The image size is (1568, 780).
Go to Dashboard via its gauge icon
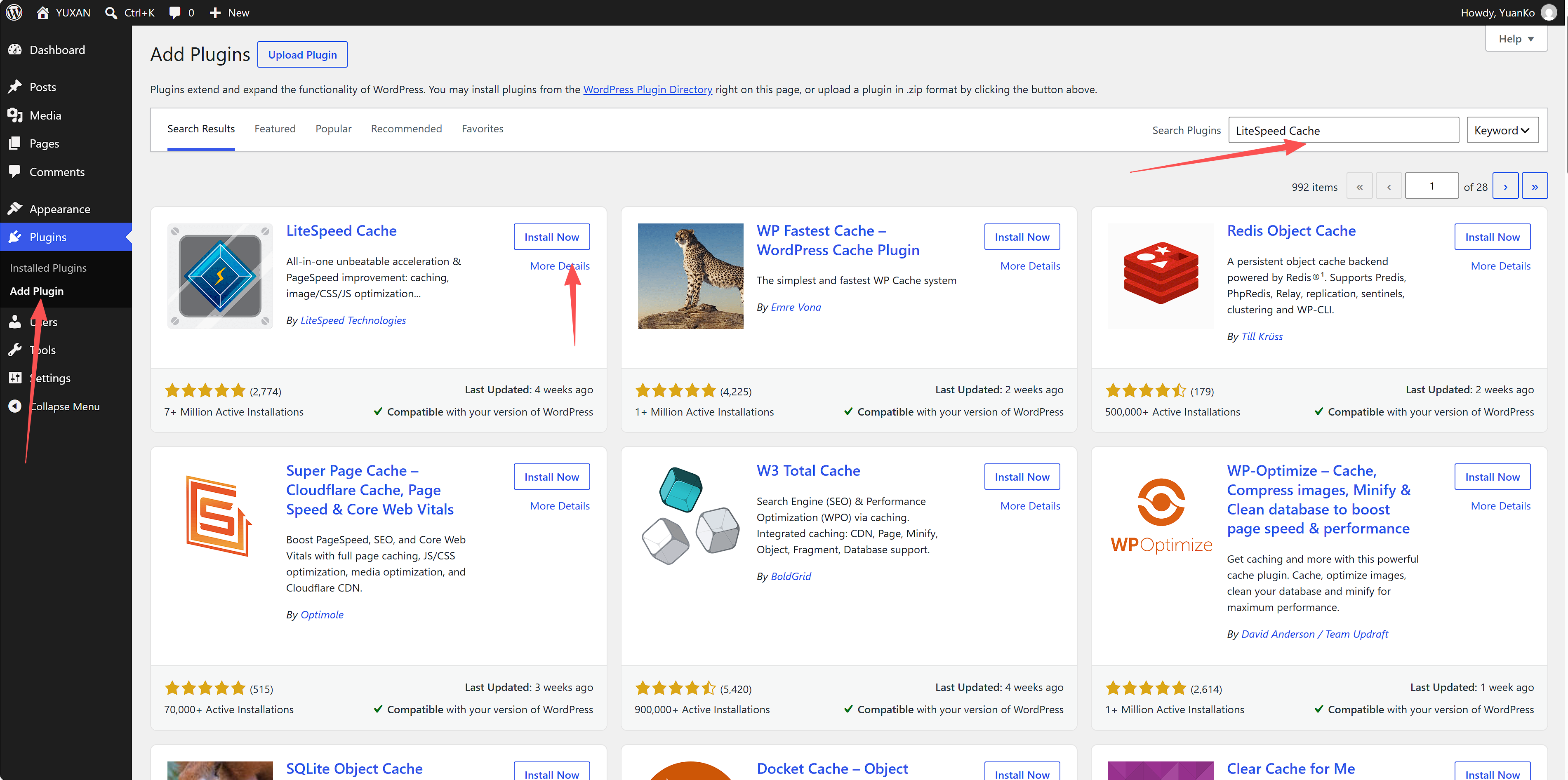[15, 50]
